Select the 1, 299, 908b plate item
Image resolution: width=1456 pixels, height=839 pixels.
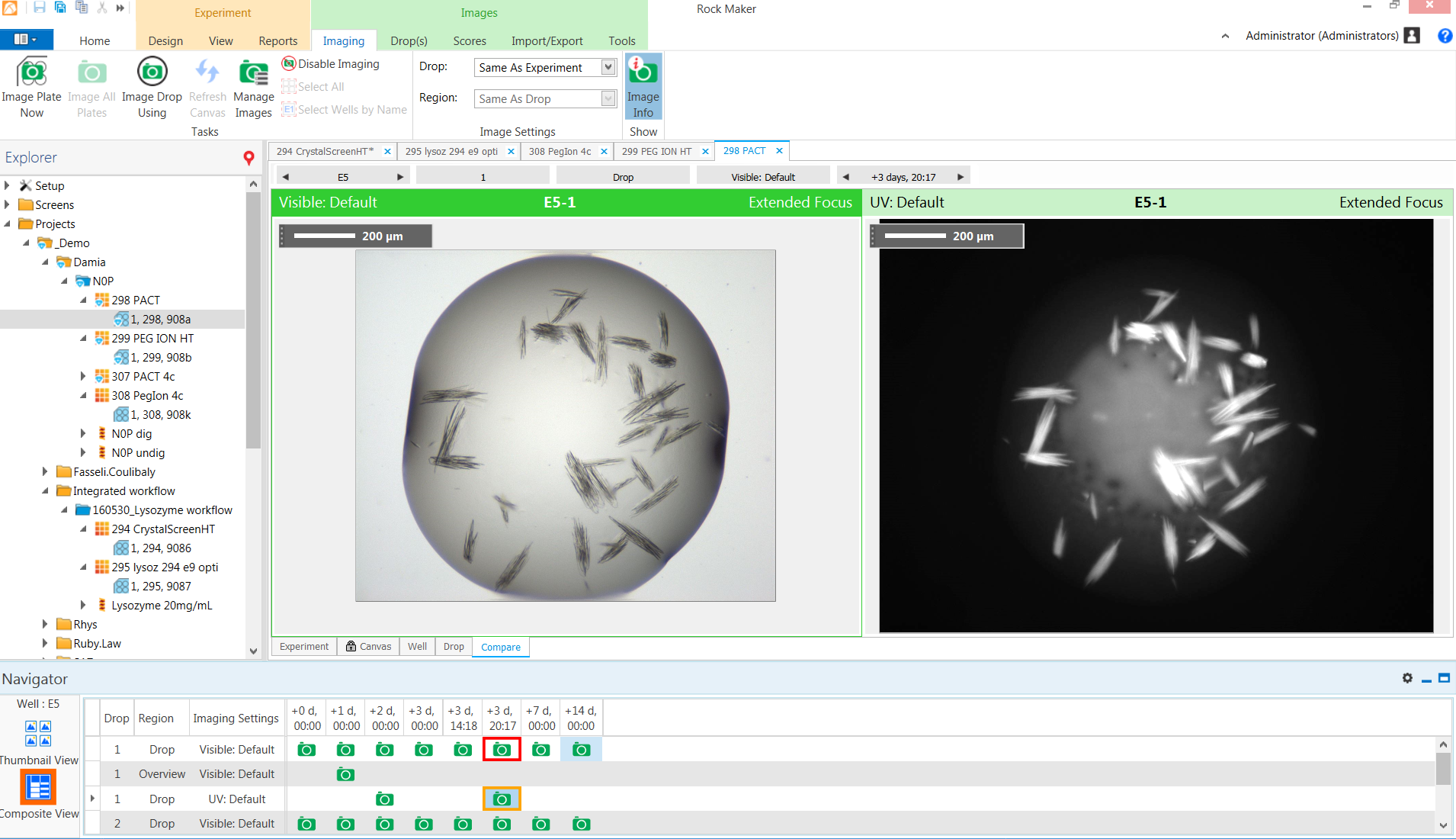pos(160,358)
